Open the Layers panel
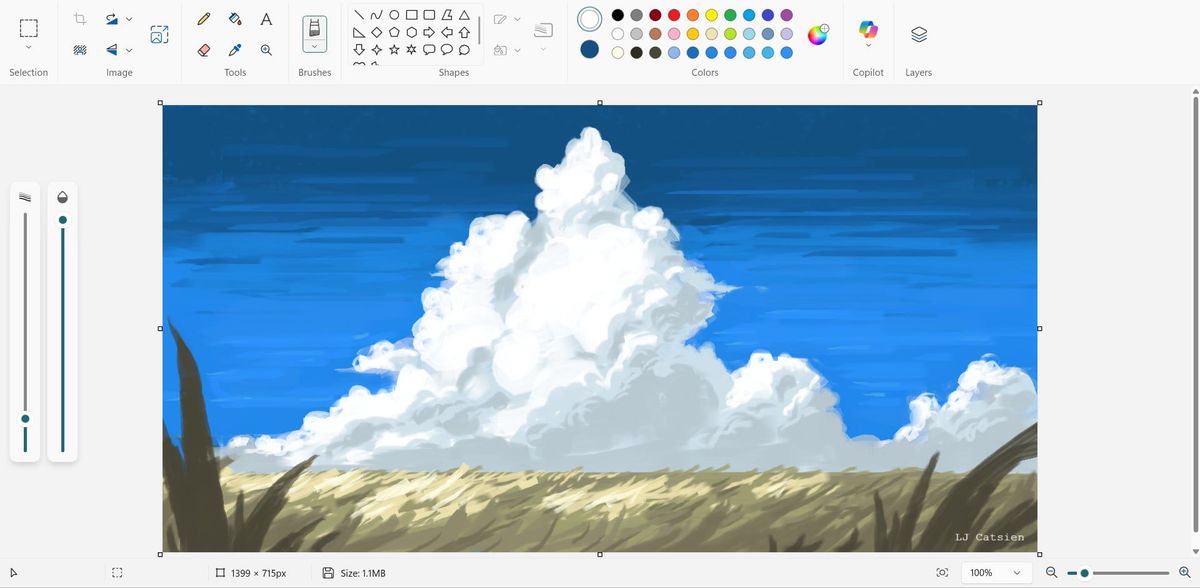This screenshot has height=588, width=1200. click(x=919, y=34)
